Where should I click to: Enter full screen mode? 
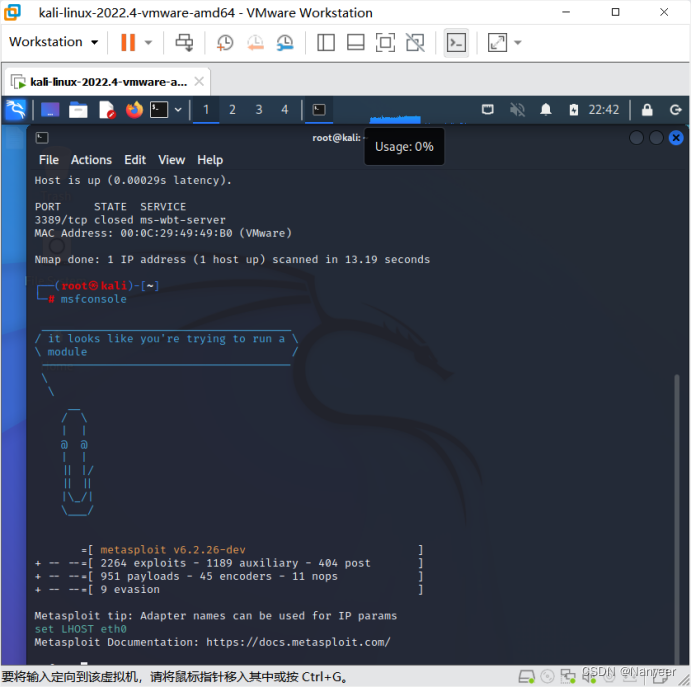click(385, 43)
